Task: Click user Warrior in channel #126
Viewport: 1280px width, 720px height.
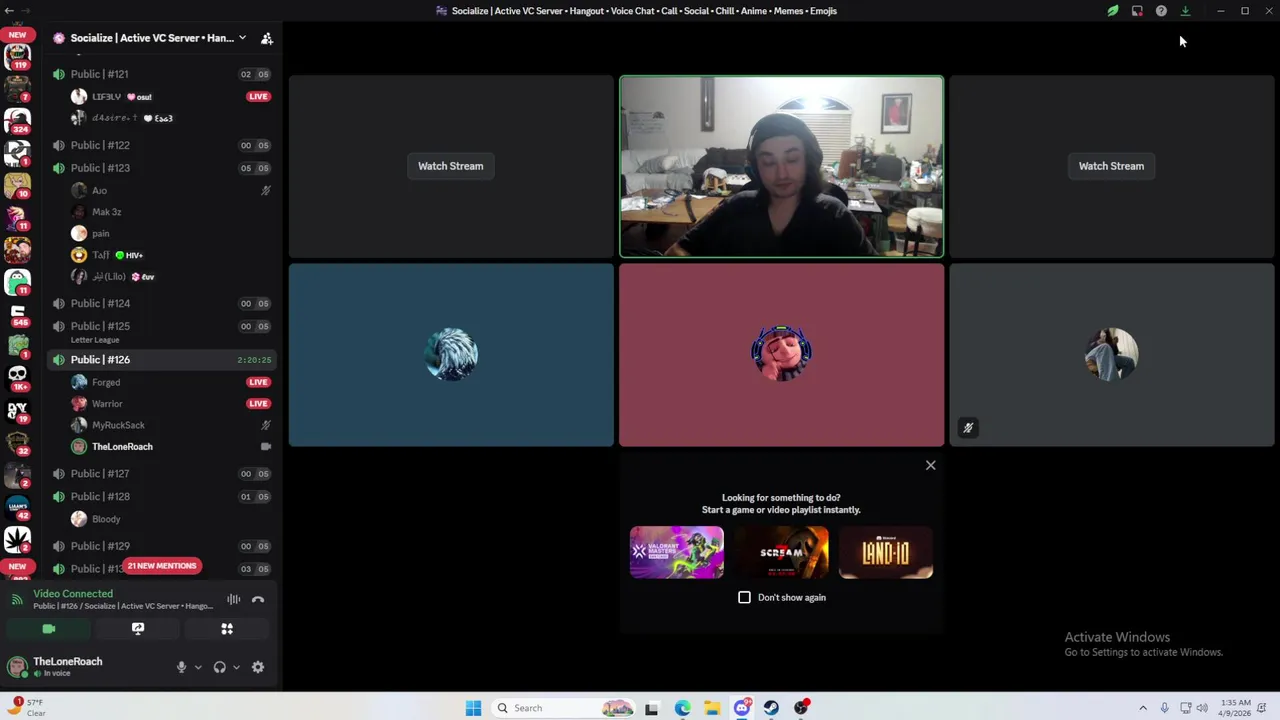Action: (x=171, y=404)
